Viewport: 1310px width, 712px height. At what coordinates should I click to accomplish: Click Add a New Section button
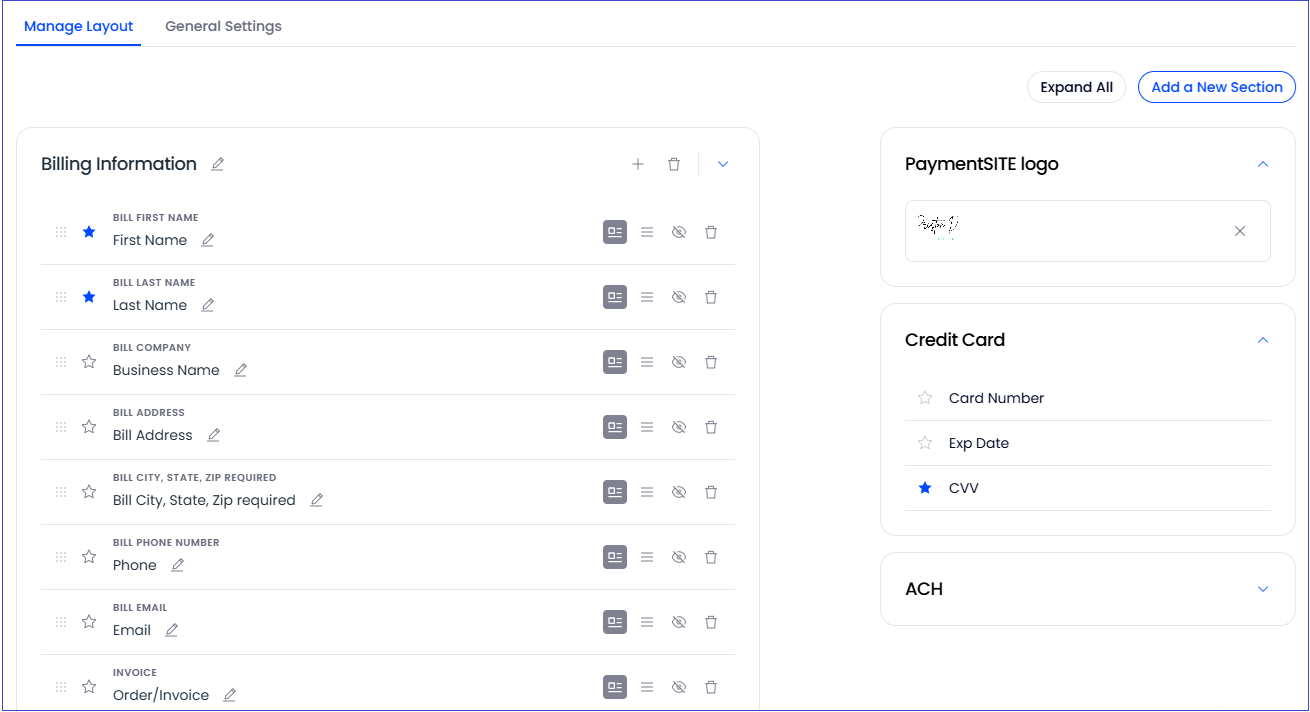pyautogui.click(x=1217, y=87)
